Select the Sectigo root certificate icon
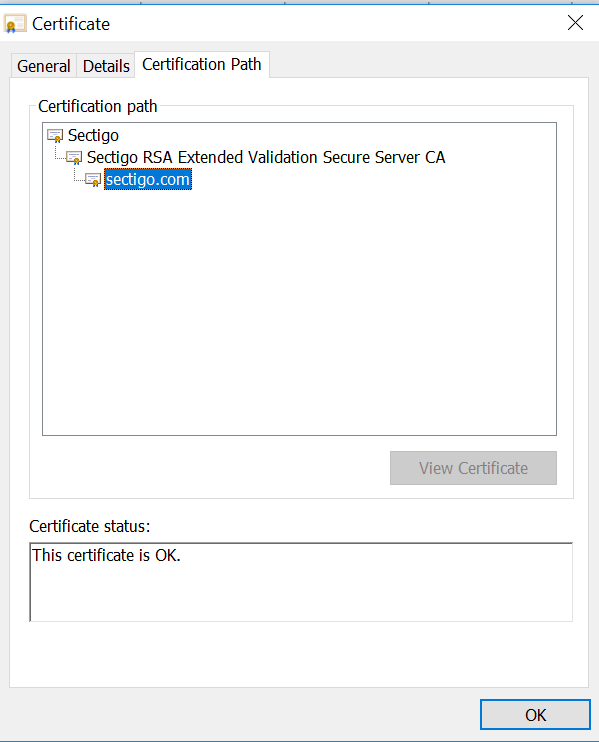599x742 pixels. pyautogui.click(x=55, y=135)
